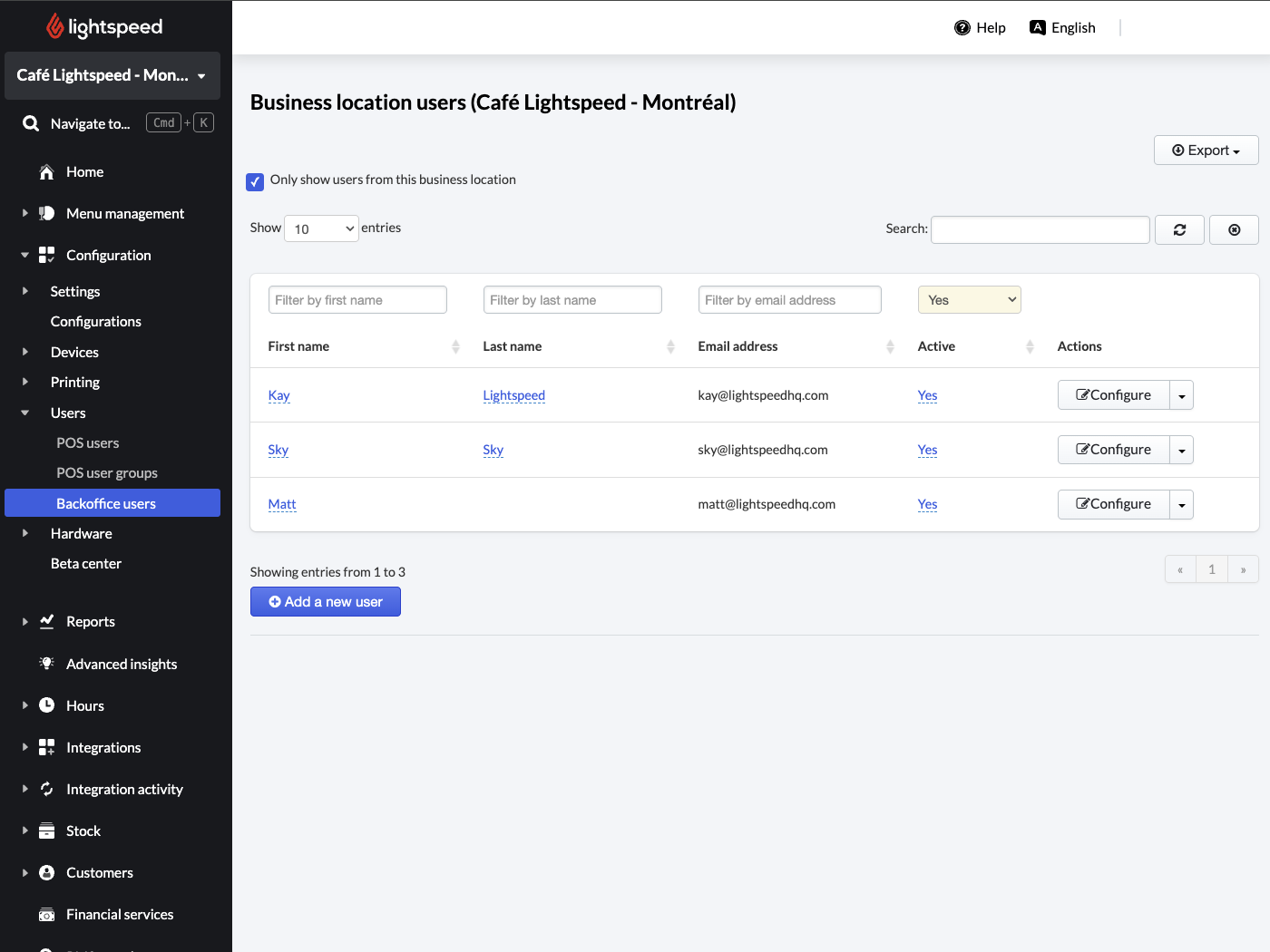The image size is (1270, 952).
Task: Open the Export dropdown button
Action: (1206, 151)
